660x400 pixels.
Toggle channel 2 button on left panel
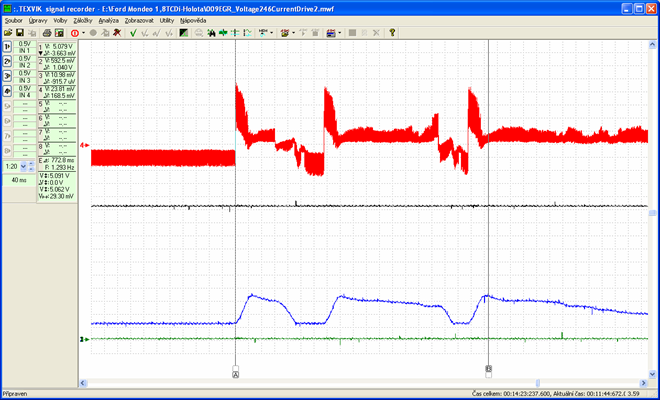(x=8, y=62)
